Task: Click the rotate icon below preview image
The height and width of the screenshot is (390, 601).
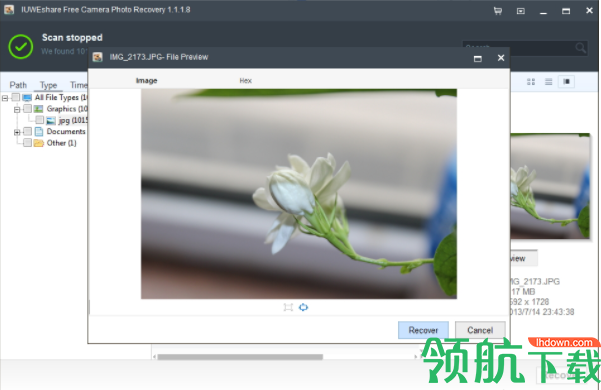Action: (x=303, y=307)
